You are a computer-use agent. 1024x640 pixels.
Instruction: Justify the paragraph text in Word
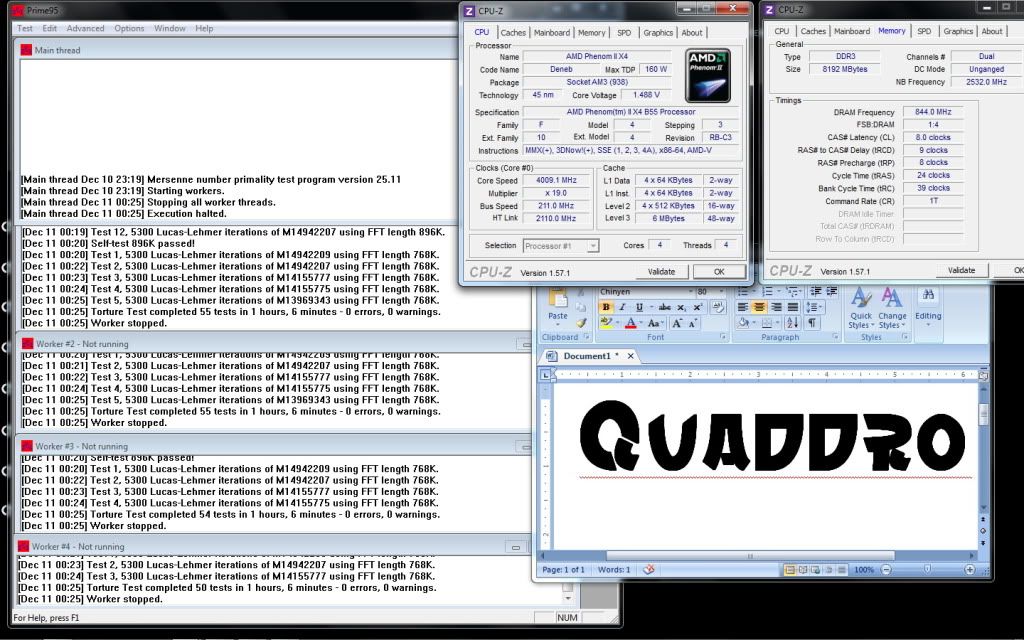pyautogui.click(x=793, y=307)
